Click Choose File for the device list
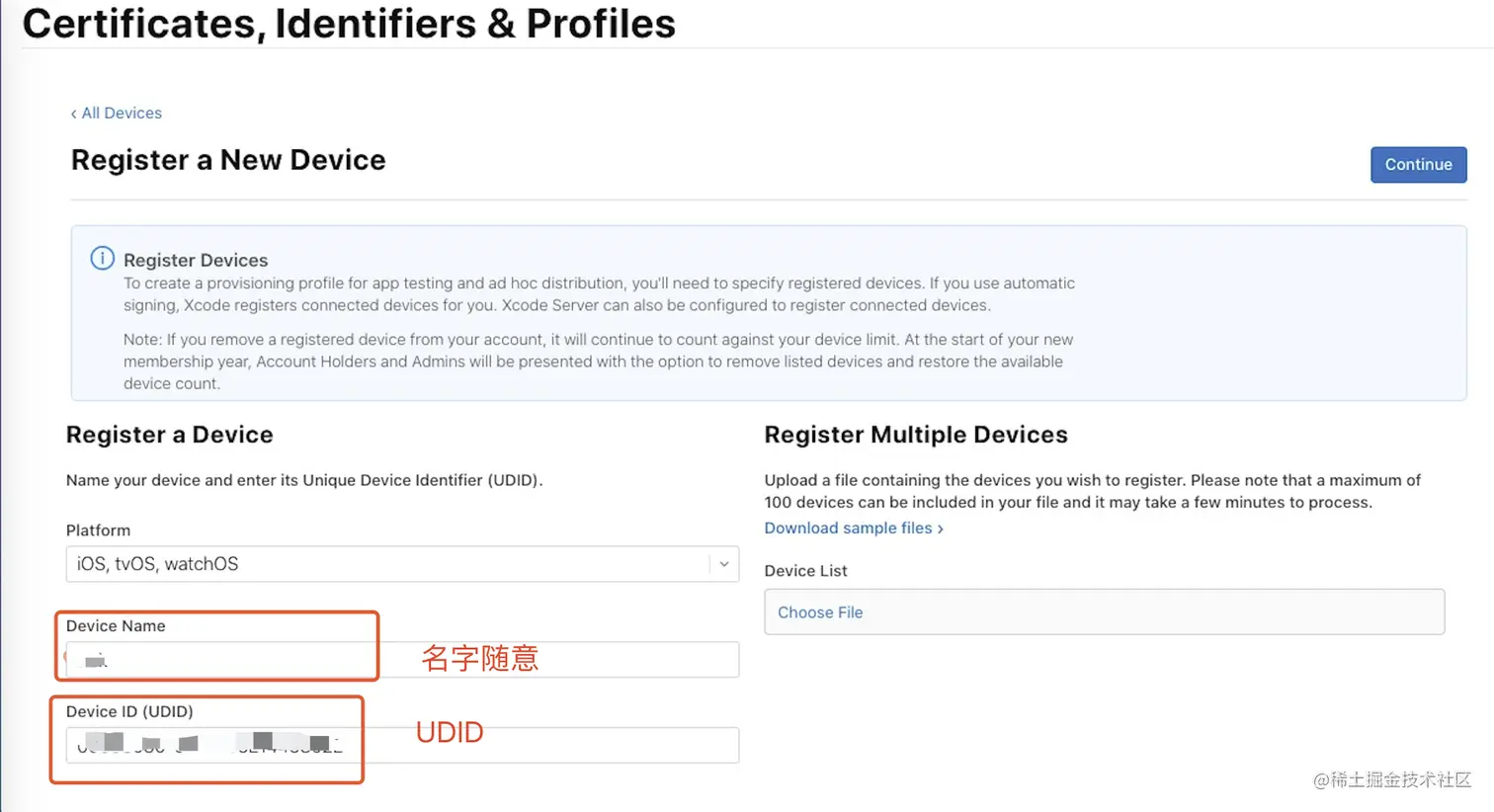The width and height of the screenshot is (1494, 812). (x=820, y=612)
